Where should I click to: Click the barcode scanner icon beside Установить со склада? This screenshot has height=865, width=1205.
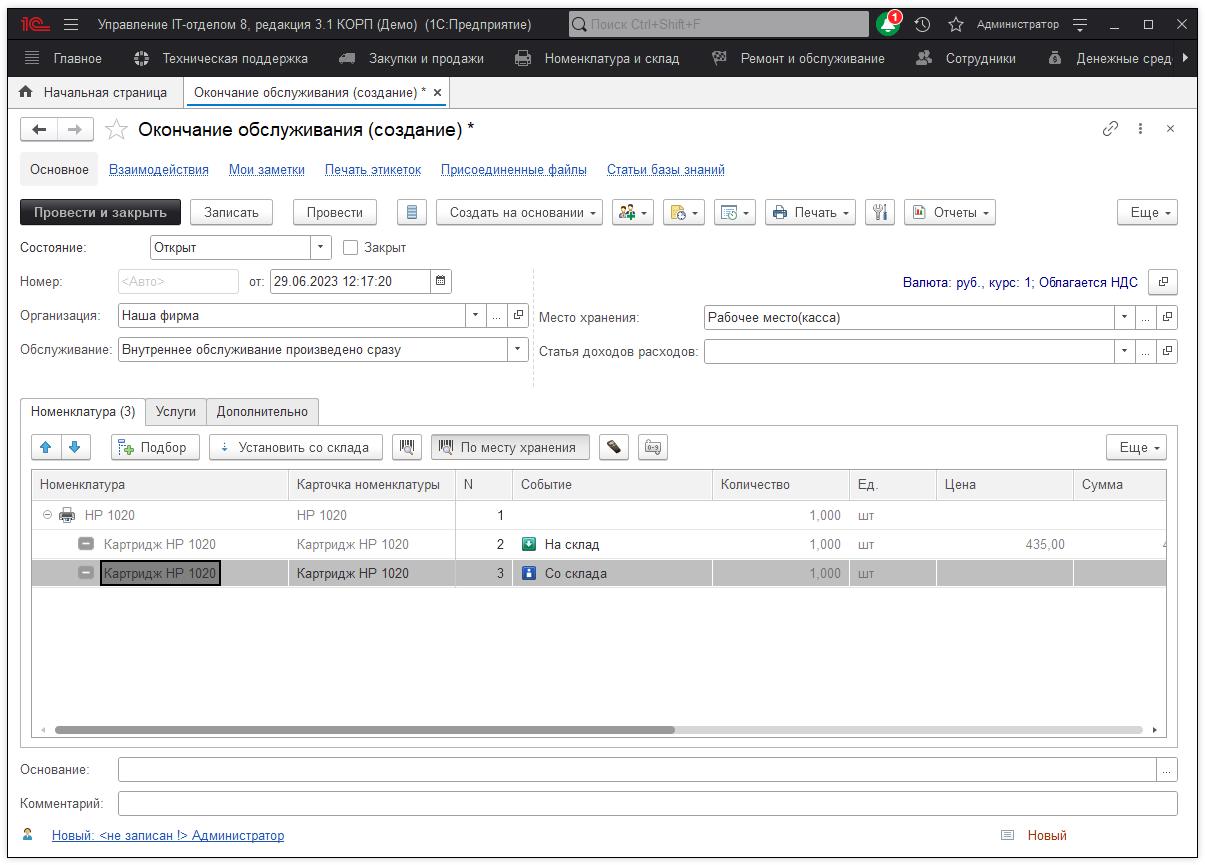pos(406,448)
